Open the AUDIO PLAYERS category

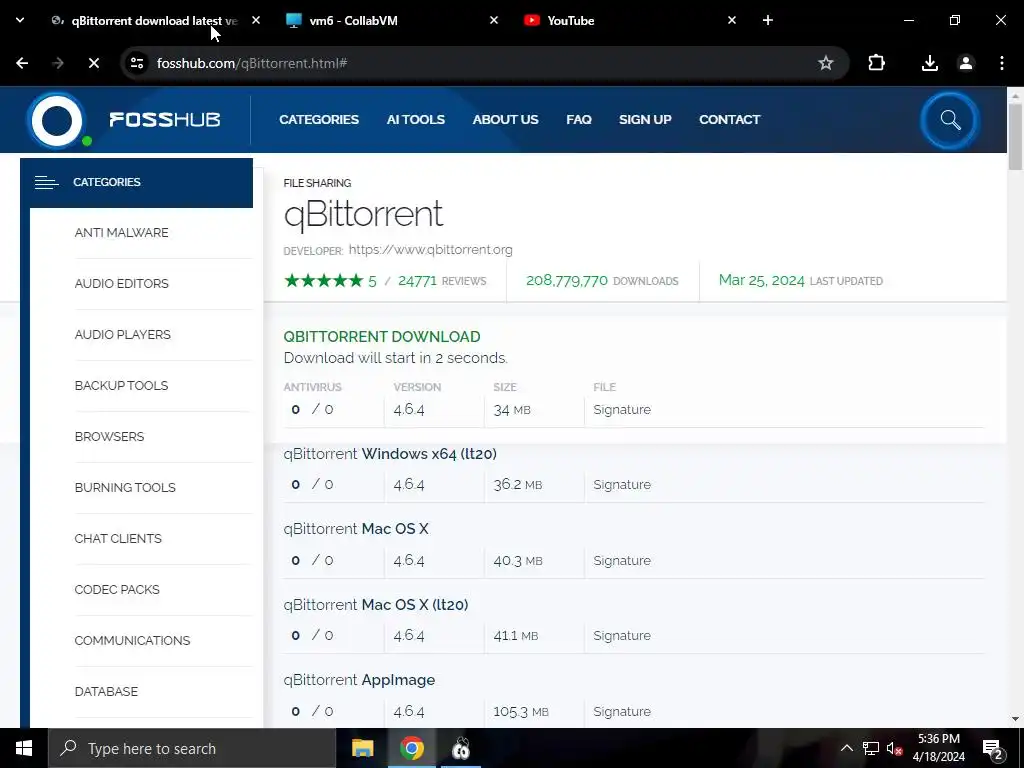coord(123,334)
